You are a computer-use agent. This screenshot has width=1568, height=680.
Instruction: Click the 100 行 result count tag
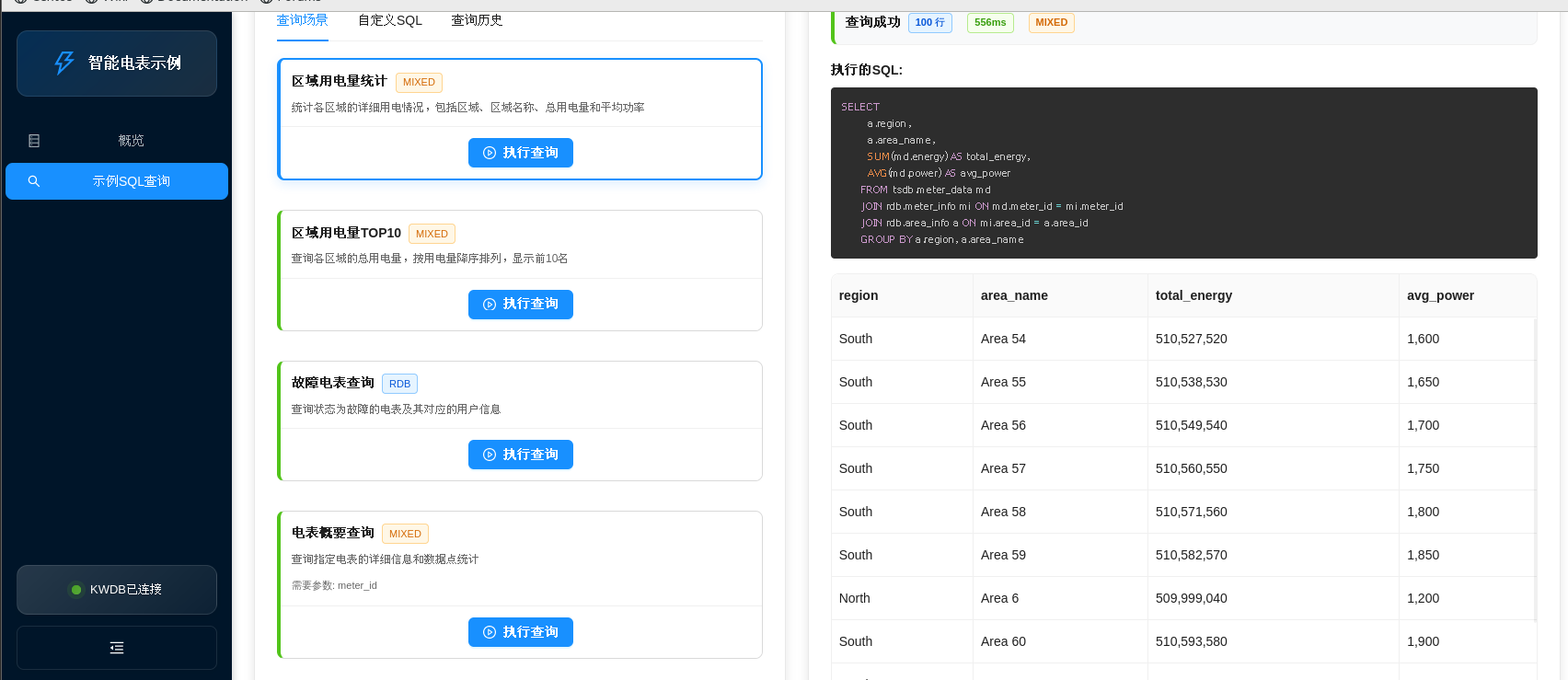click(x=930, y=22)
